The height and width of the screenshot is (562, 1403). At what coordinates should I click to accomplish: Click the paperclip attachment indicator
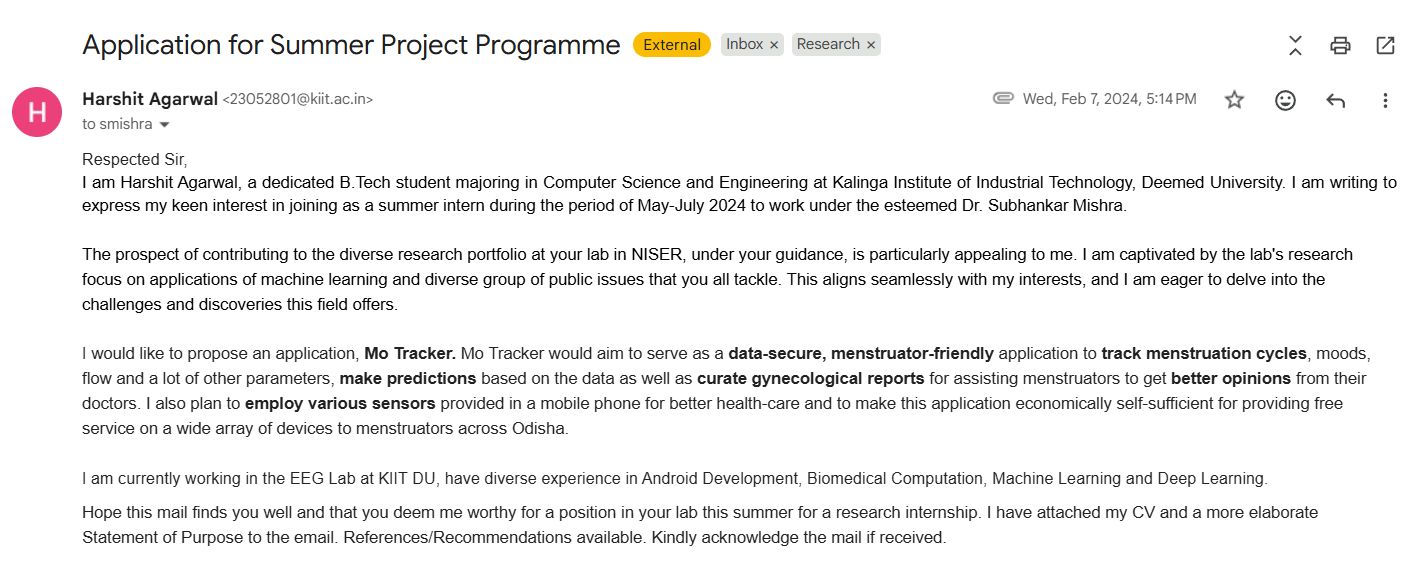[1003, 98]
